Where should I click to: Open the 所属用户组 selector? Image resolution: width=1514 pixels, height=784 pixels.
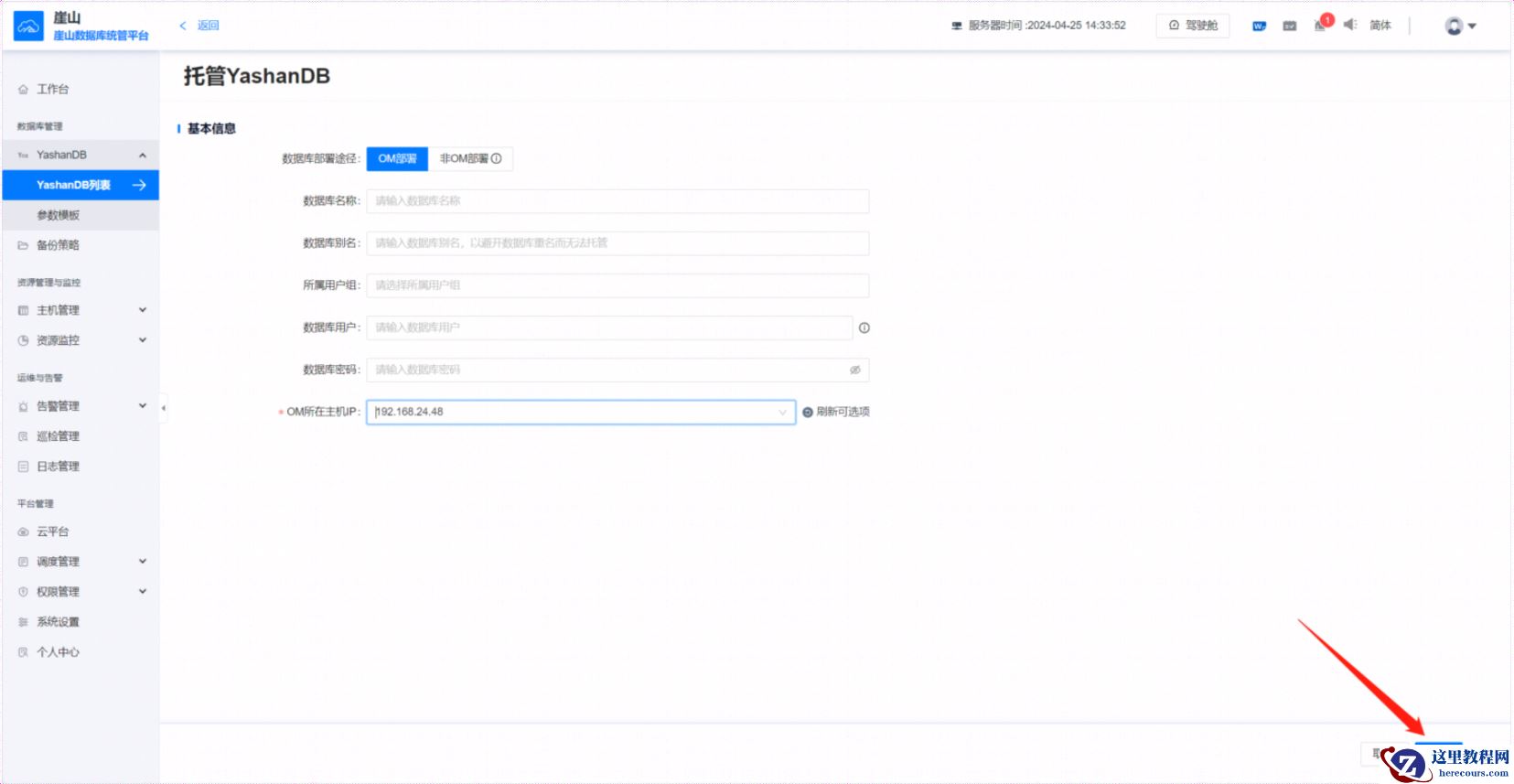coord(617,285)
